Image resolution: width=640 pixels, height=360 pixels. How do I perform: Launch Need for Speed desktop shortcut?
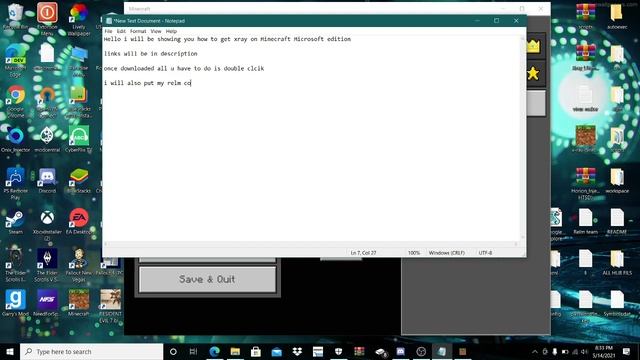[x=47, y=303]
